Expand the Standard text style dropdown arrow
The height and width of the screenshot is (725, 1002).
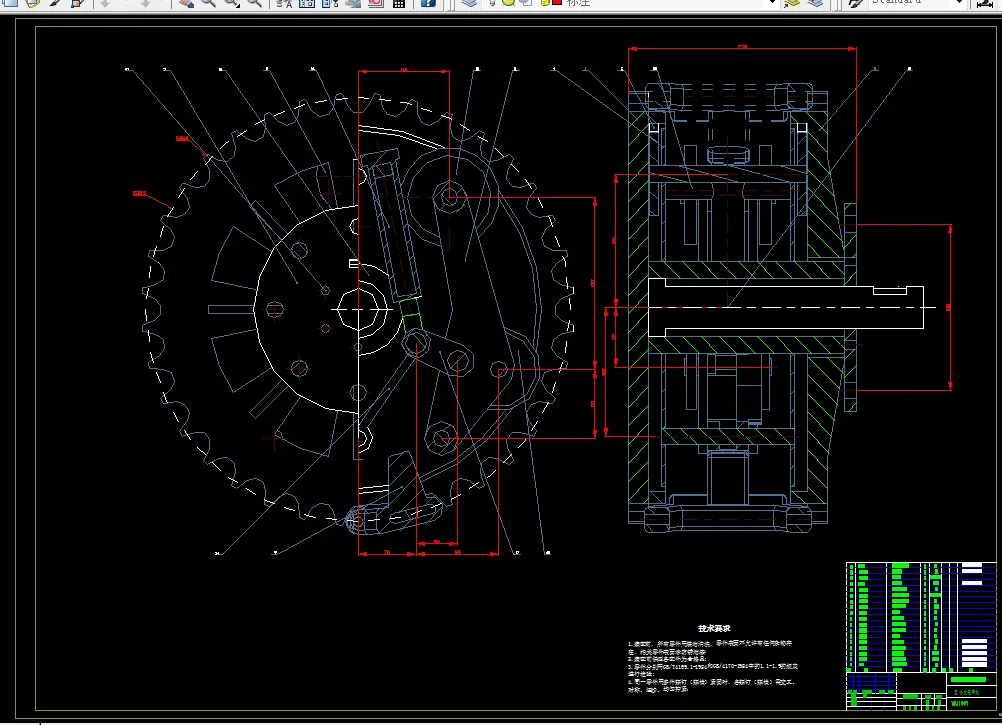click(959, 3)
